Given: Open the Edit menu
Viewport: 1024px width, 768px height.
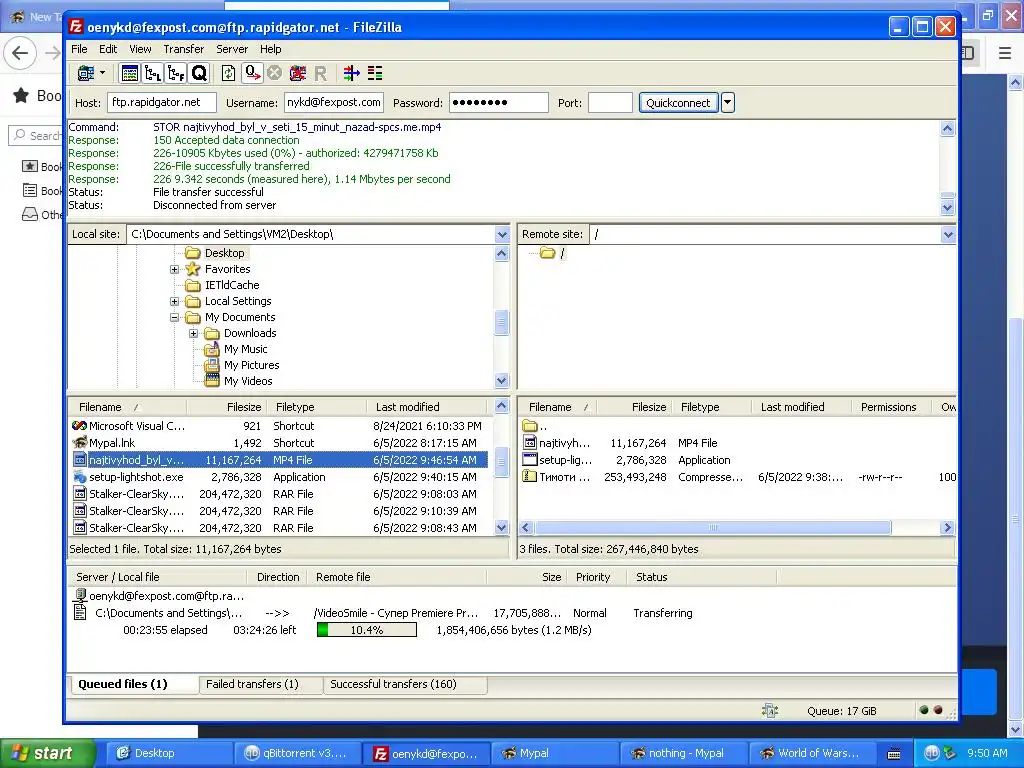Looking at the screenshot, I should point(108,49).
